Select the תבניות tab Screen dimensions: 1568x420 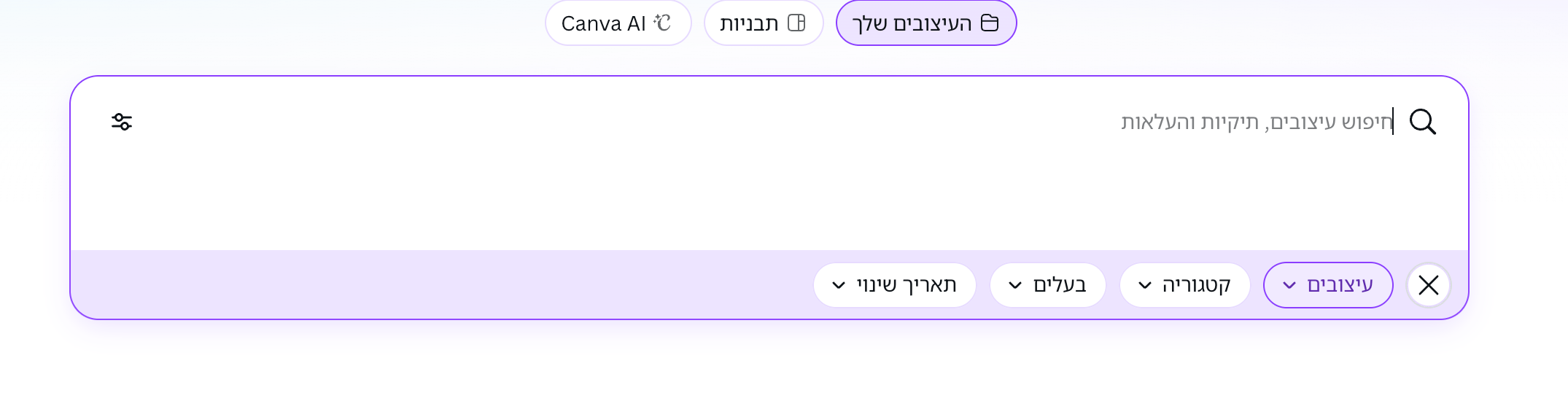(x=763, y=23)
